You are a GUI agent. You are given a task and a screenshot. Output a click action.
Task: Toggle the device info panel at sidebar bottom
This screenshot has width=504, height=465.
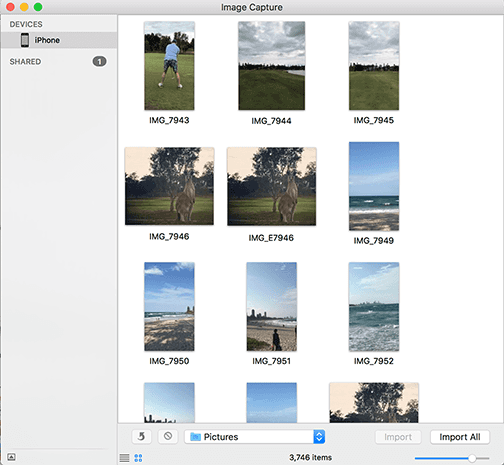click(x=11, y=457)
